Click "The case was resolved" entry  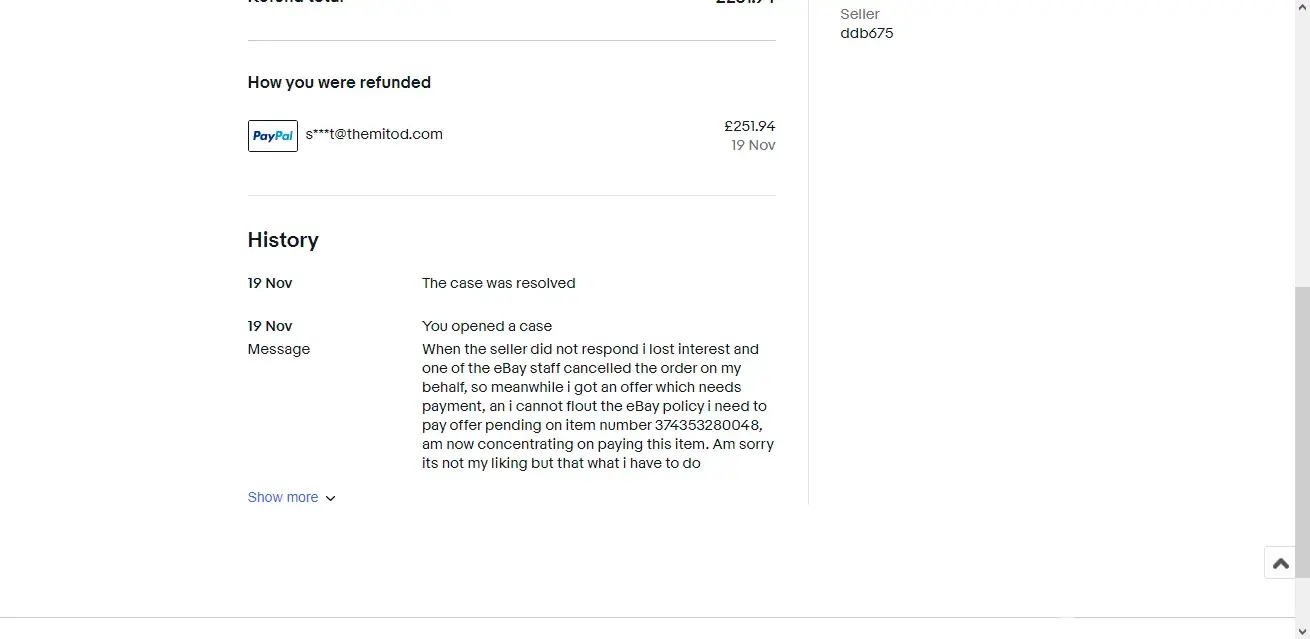[x=498, y=283]
